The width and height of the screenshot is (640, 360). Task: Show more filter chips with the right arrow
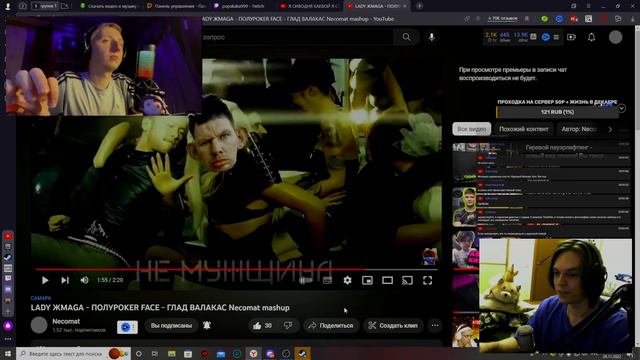610,129
